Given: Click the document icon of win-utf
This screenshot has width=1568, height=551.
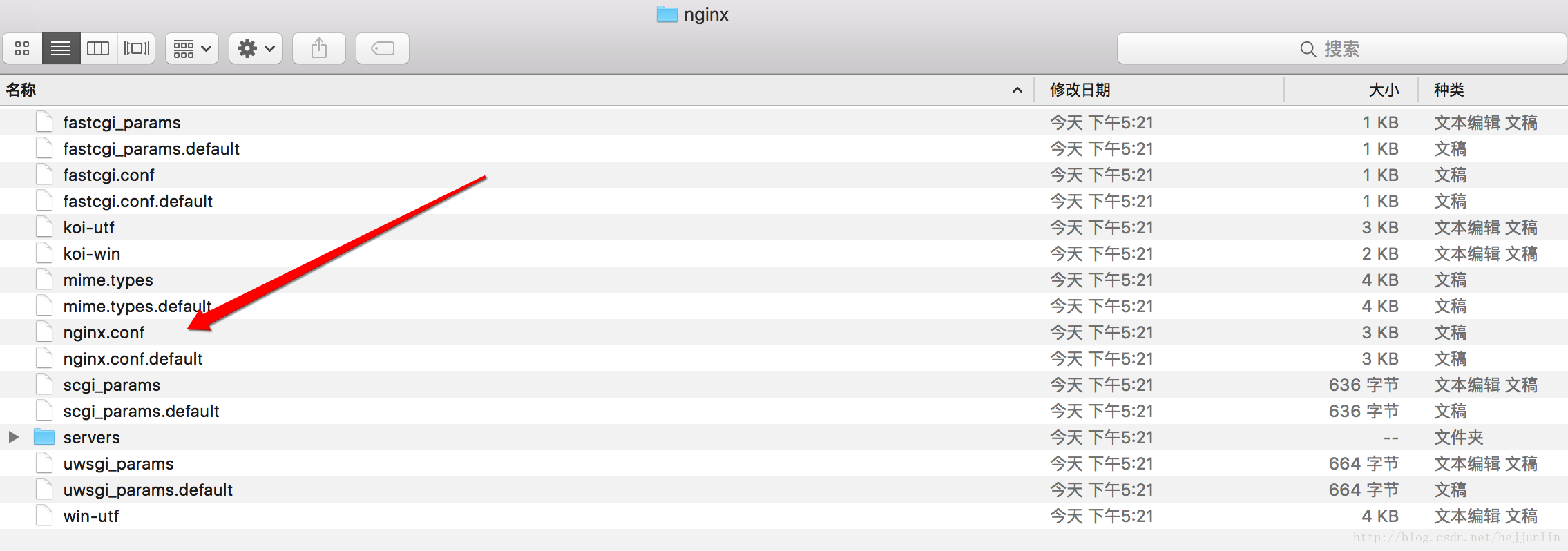Looking at the screenshot, I should (44, 516).
